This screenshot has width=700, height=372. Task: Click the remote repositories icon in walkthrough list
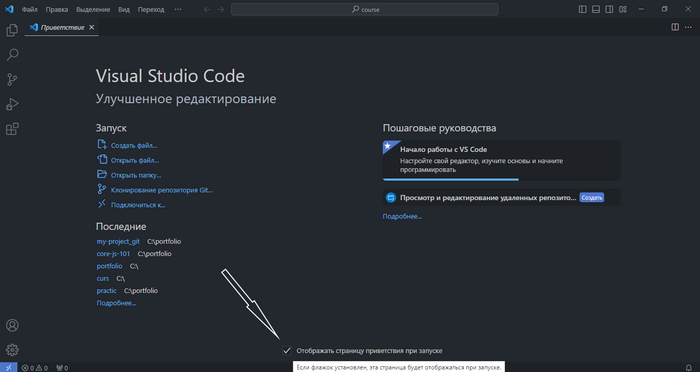[391, 197]
